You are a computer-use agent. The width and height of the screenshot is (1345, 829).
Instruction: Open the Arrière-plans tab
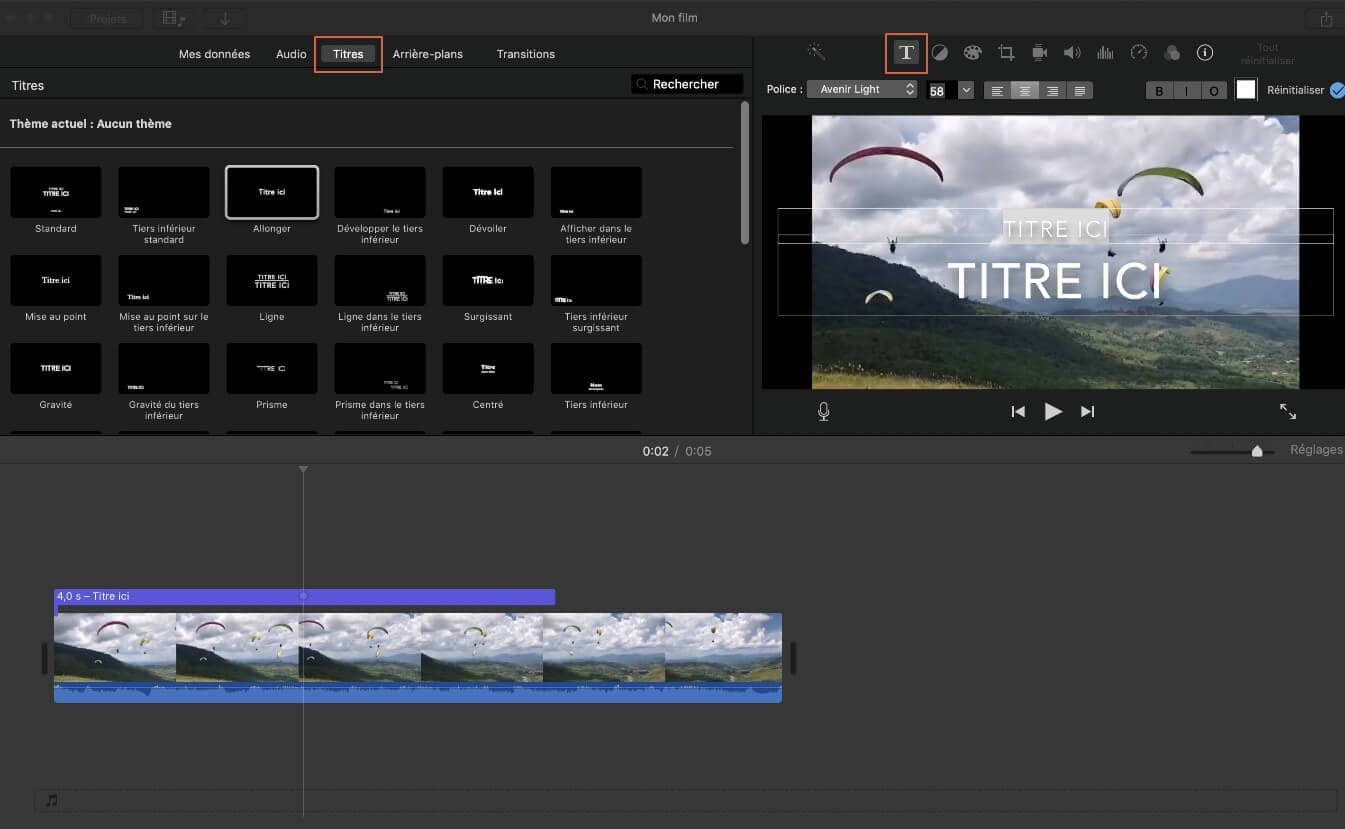tap(428, 53)
